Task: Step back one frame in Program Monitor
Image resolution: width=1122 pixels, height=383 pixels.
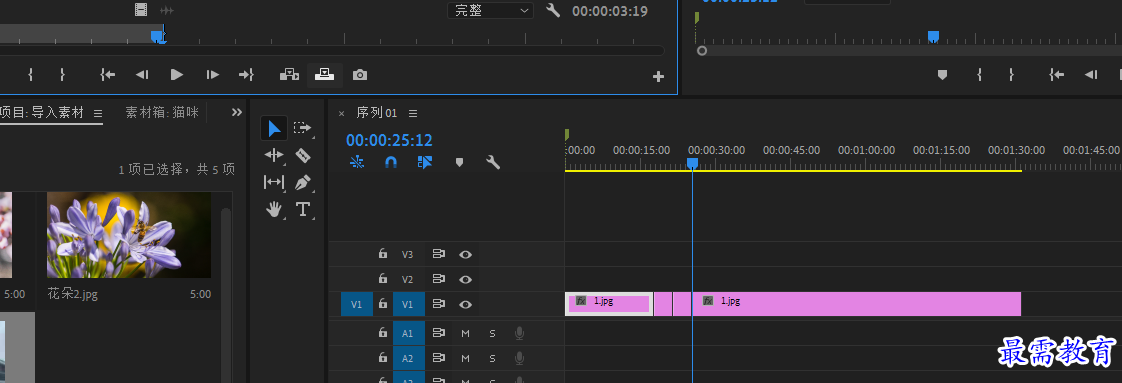Action: pos(1091,74)
